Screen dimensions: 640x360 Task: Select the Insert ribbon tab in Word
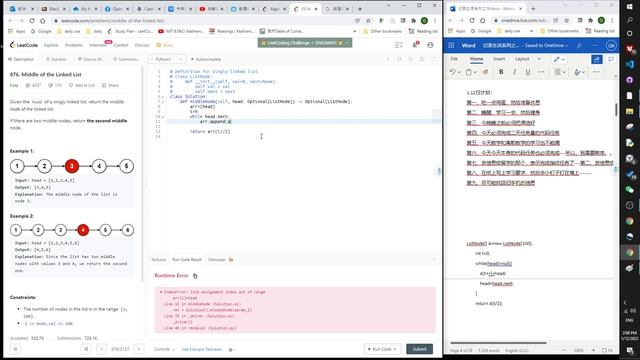499,59
